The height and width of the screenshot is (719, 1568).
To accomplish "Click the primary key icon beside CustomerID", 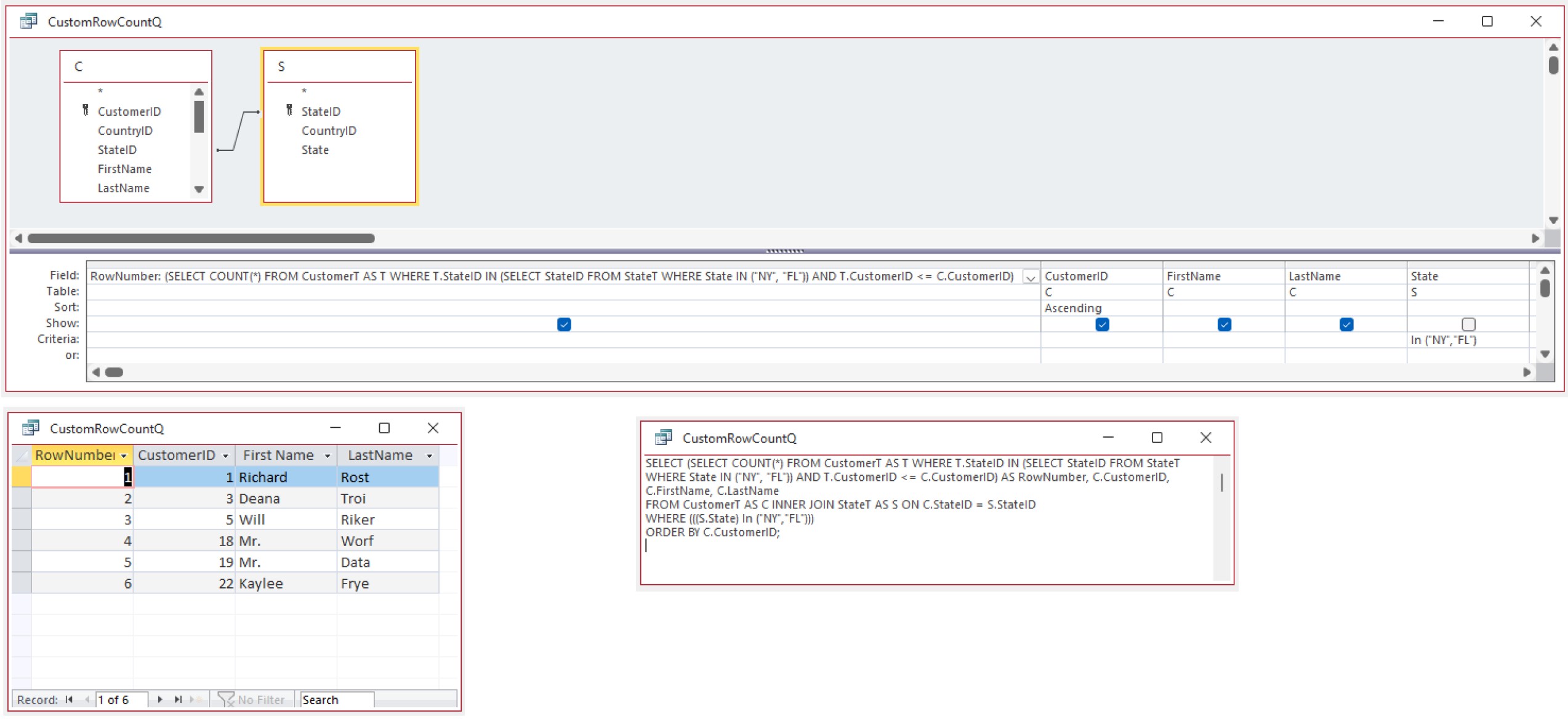I will [x=86, y=111].
